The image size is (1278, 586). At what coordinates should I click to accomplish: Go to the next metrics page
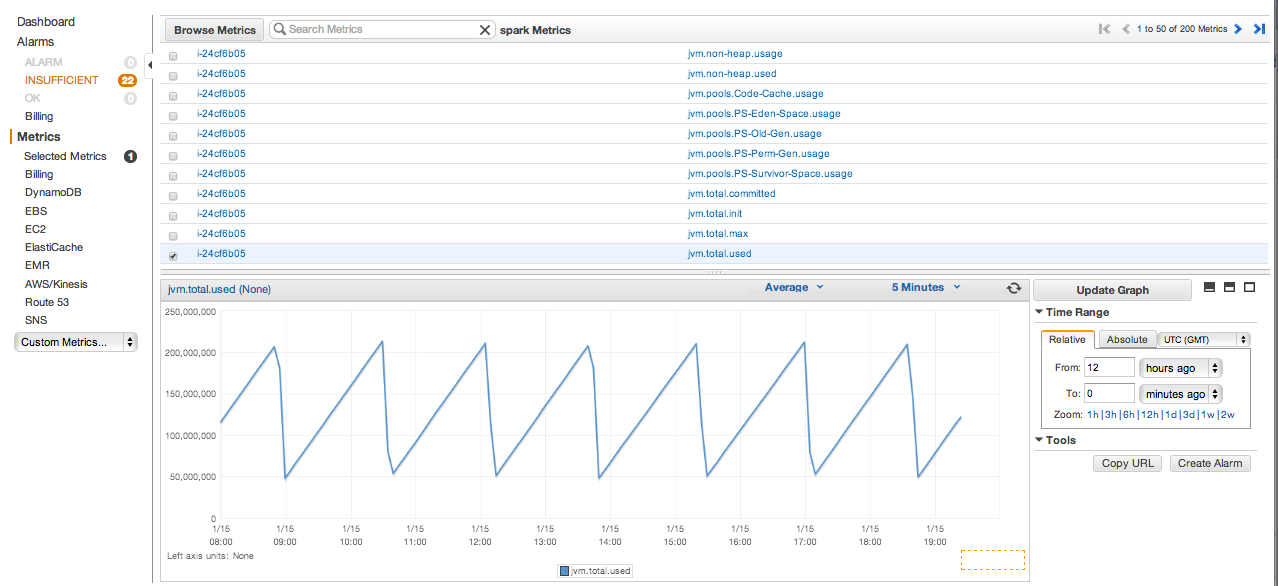(x=1238, y=29)
